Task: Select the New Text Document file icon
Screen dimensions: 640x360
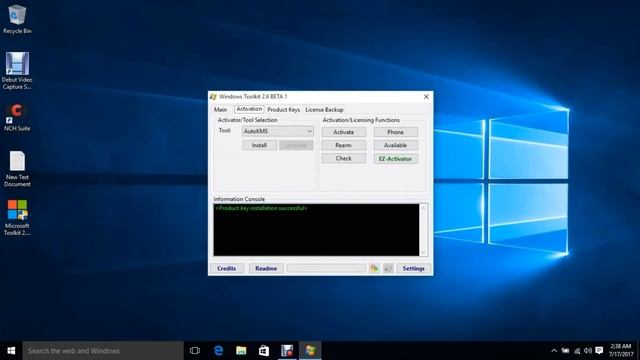Action: tap(17, 169)
